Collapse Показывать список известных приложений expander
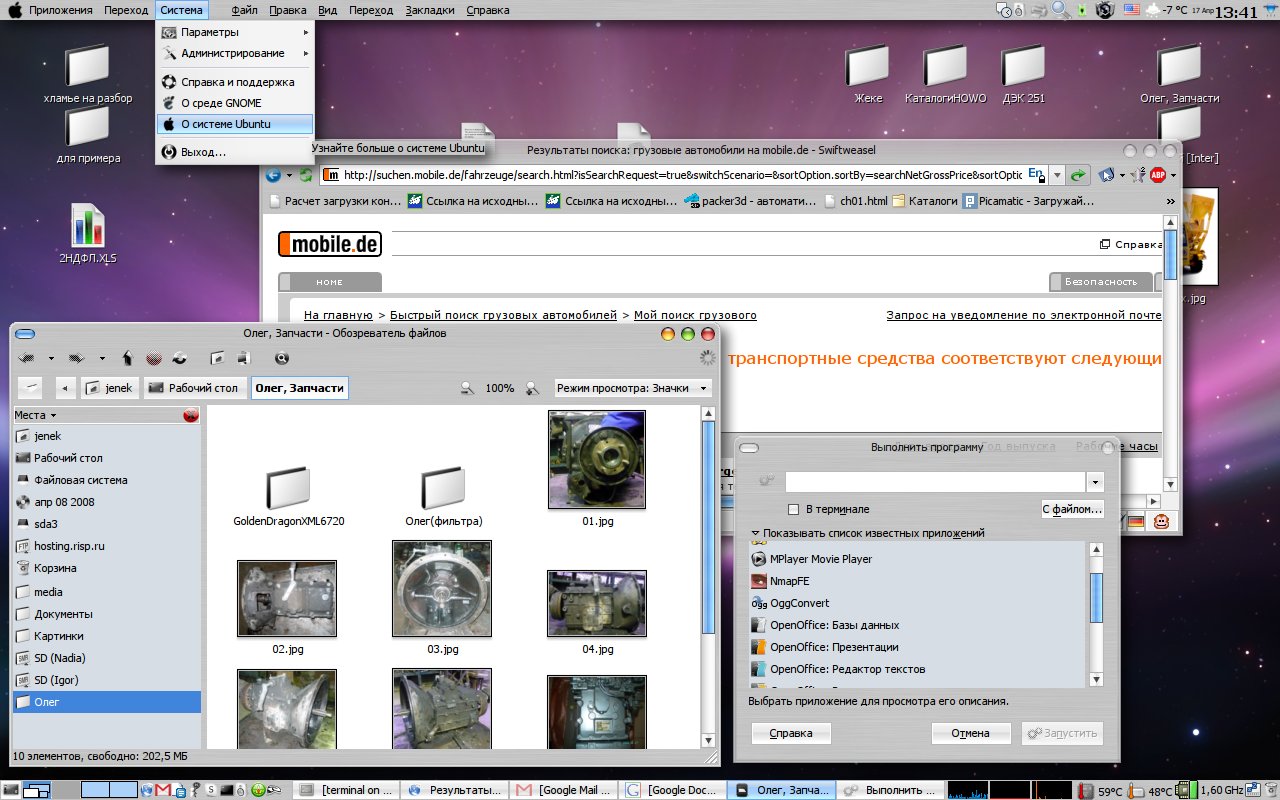1280x800 pixels. tap(867, 533)
